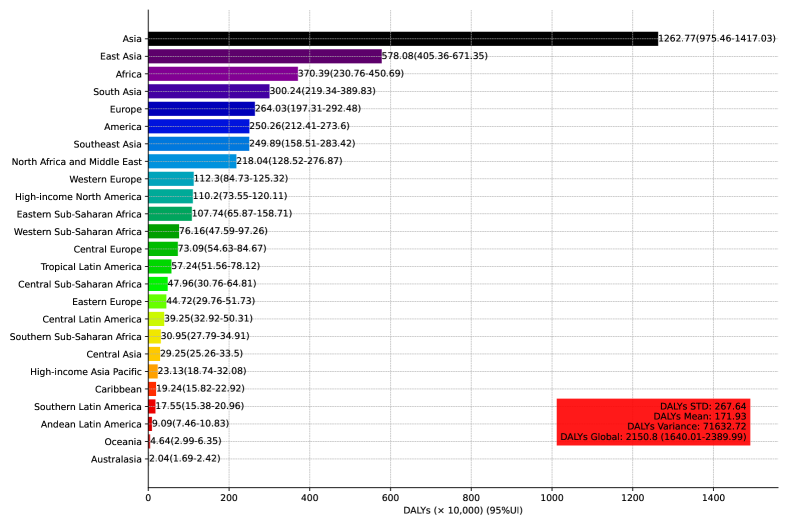Click 'Andean Latin America' label

coord(91,424)
